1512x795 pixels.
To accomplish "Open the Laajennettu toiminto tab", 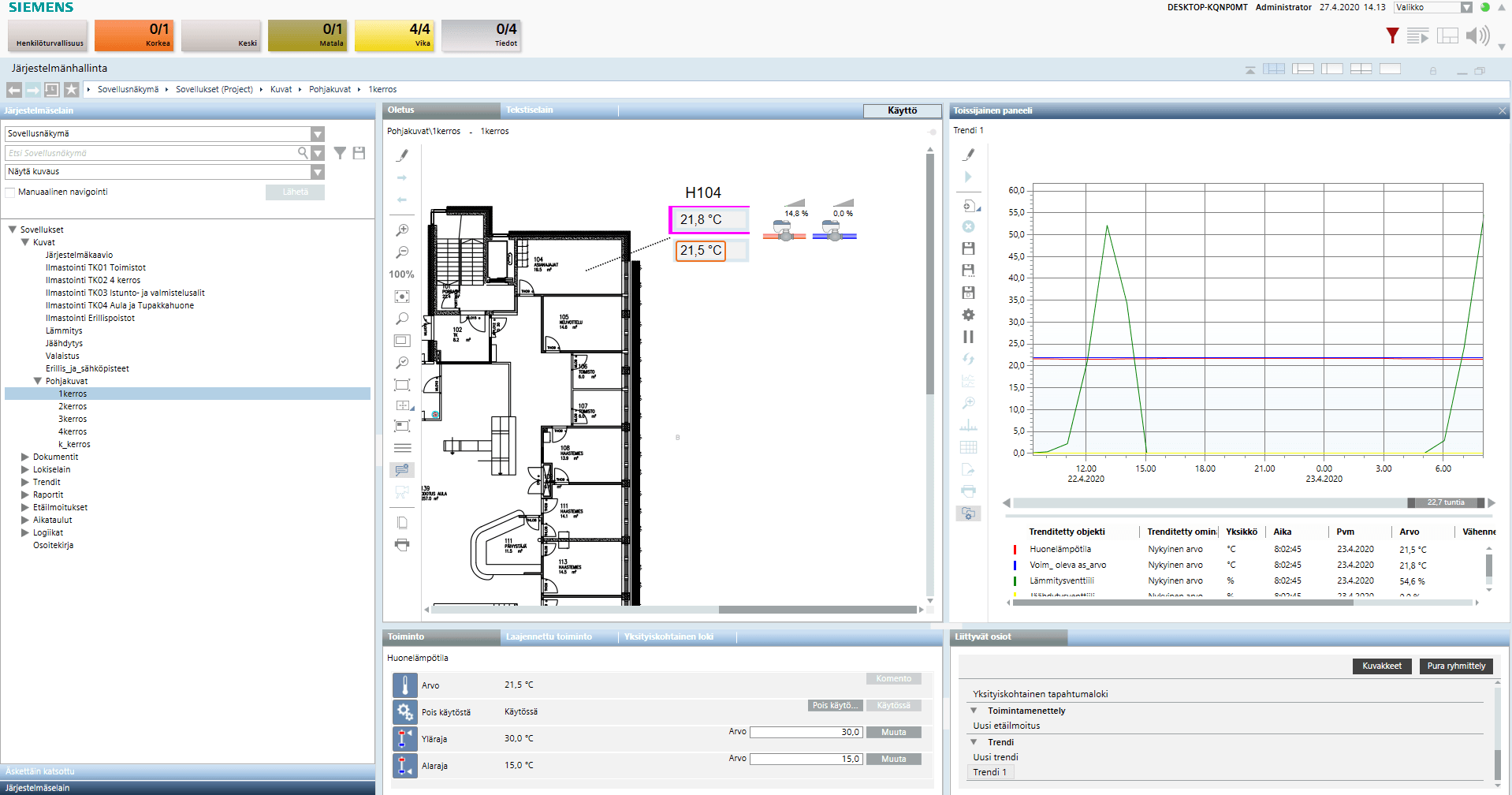I will (549, 637).
